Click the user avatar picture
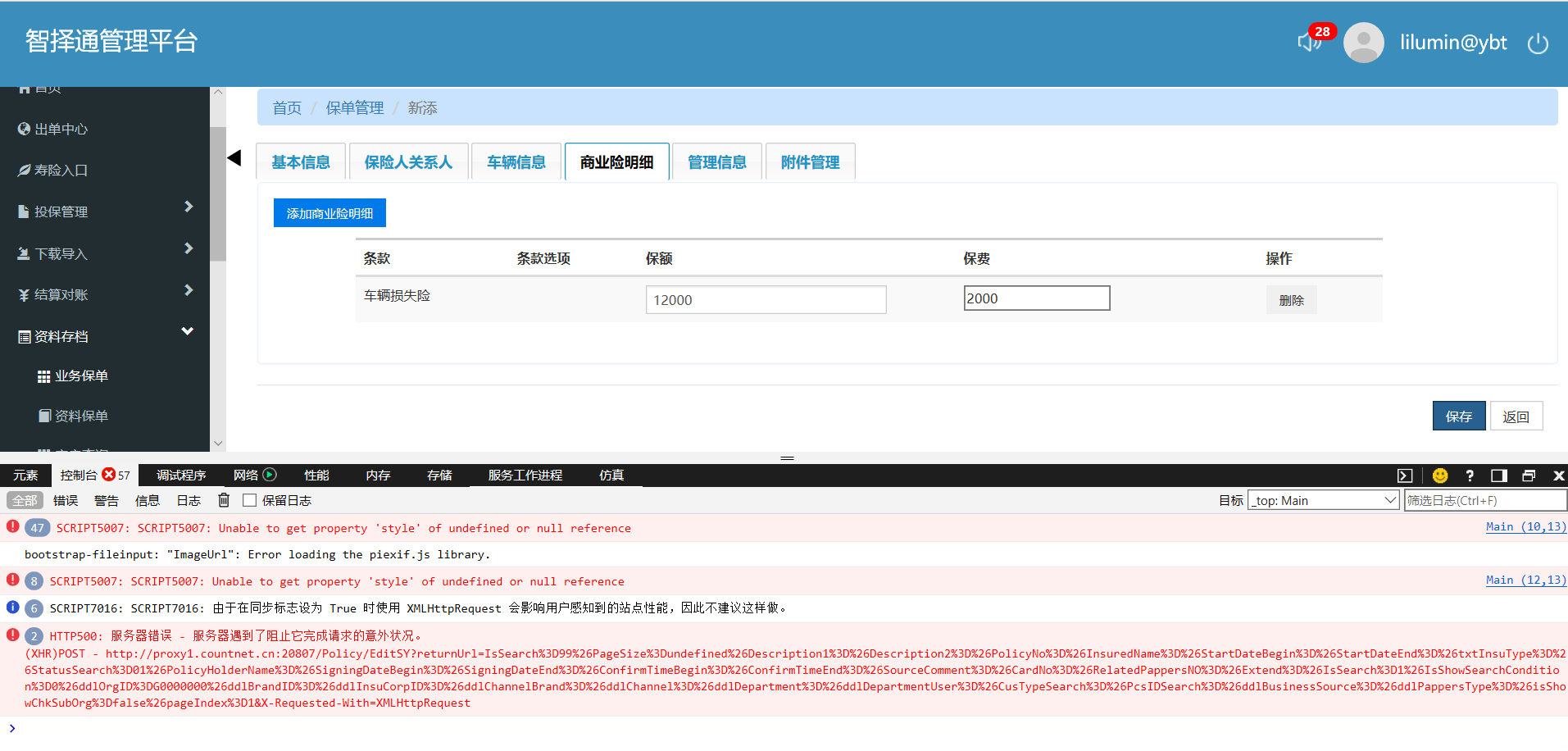1568x751 pixels. 1364,42
